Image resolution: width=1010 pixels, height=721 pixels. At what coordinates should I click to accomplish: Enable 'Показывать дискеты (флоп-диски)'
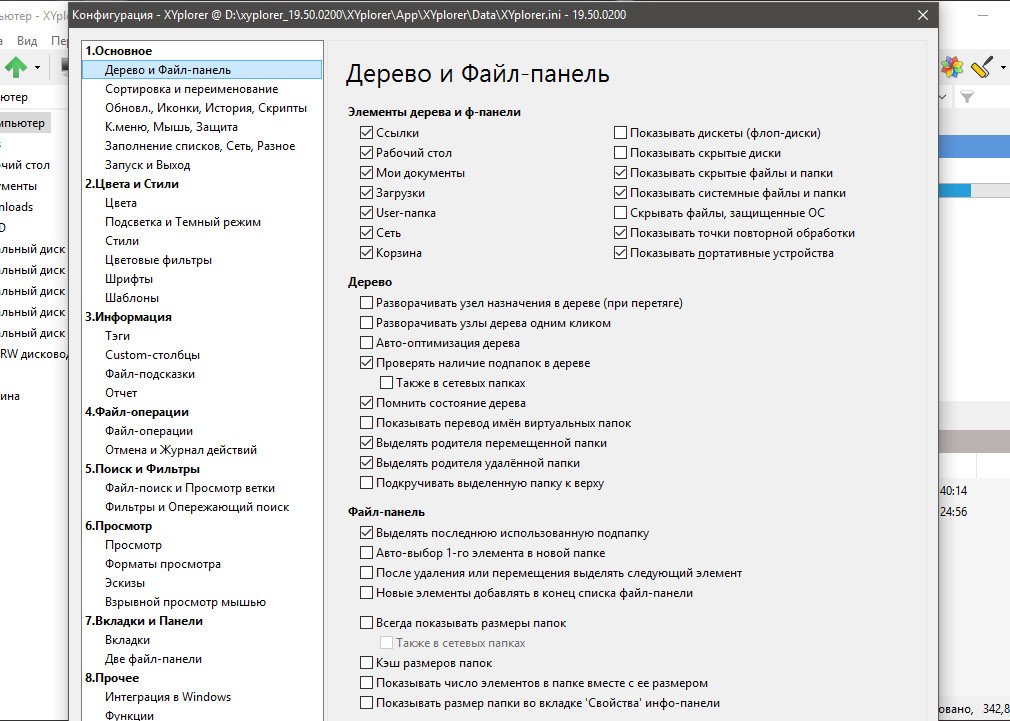[620, 133]
